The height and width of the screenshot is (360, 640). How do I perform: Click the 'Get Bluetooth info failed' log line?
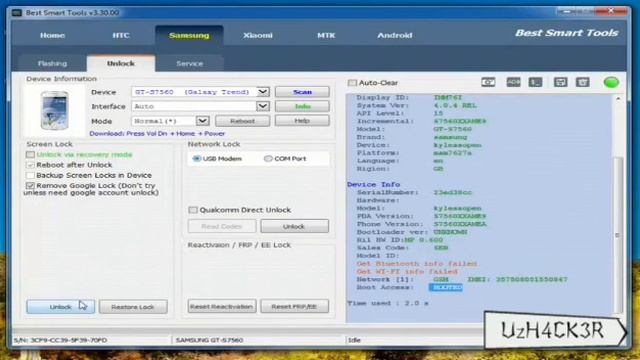tap(417, 264)
